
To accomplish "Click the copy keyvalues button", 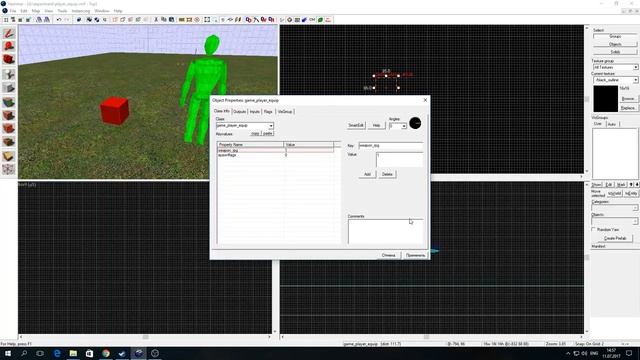I will (255, 133).
